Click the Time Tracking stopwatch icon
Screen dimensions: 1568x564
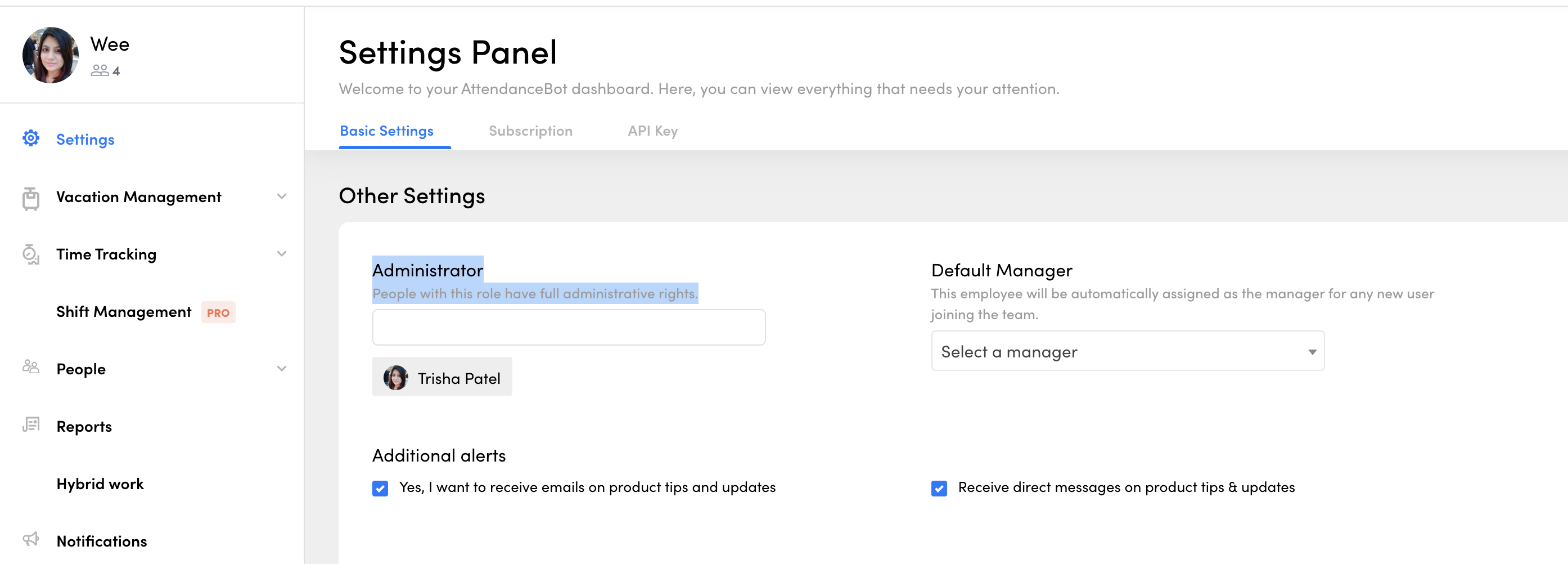(x=31, y=254)
